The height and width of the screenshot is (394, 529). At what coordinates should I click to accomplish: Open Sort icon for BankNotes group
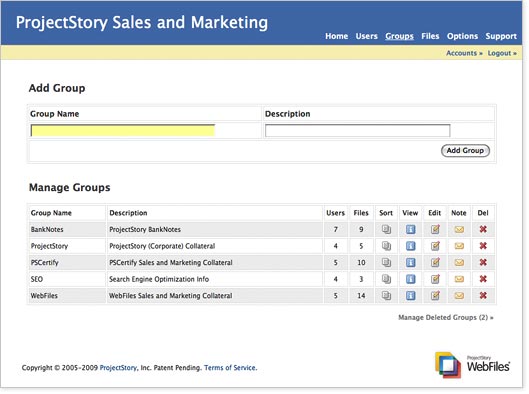[x=386, y=229]
